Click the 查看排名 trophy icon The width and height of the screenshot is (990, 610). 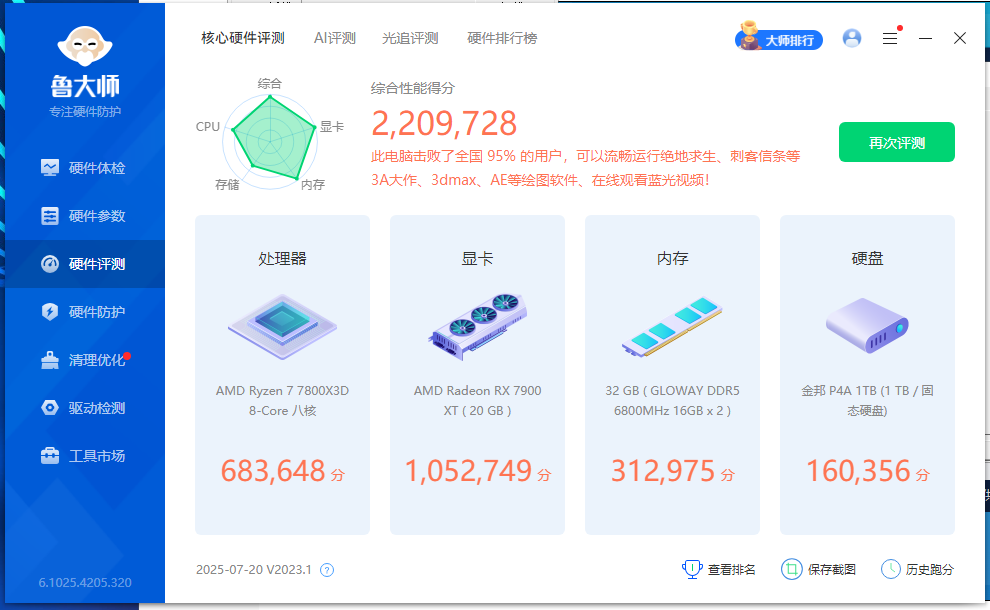coord(692,569)
